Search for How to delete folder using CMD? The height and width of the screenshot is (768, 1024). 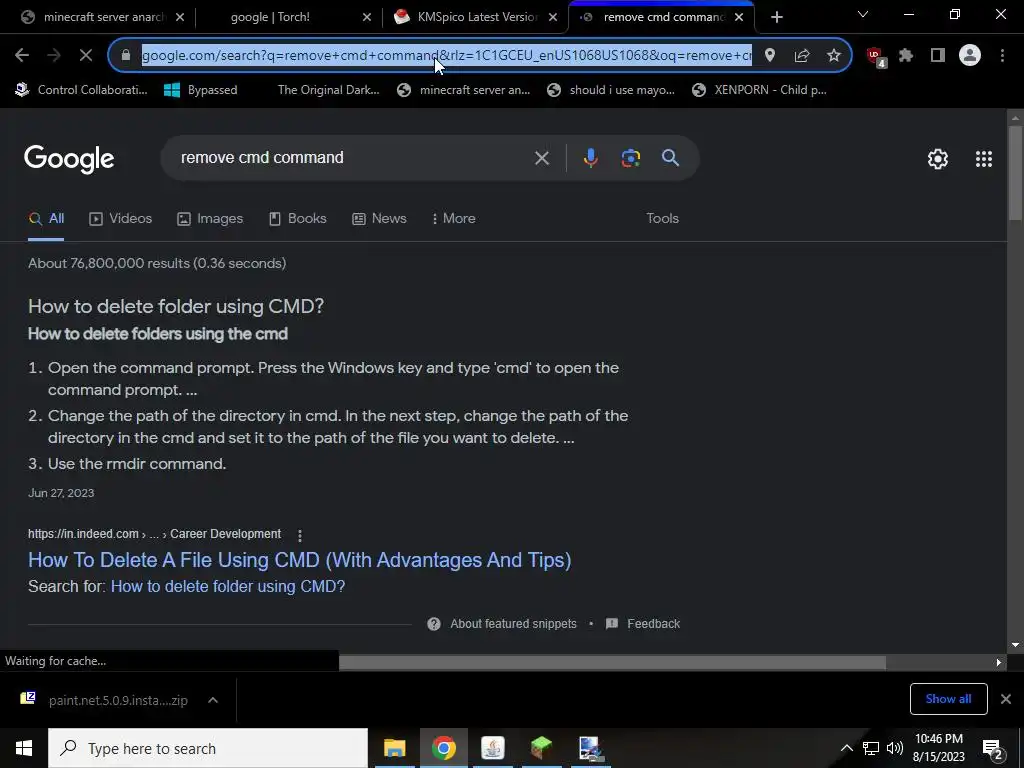coord(228,586)
